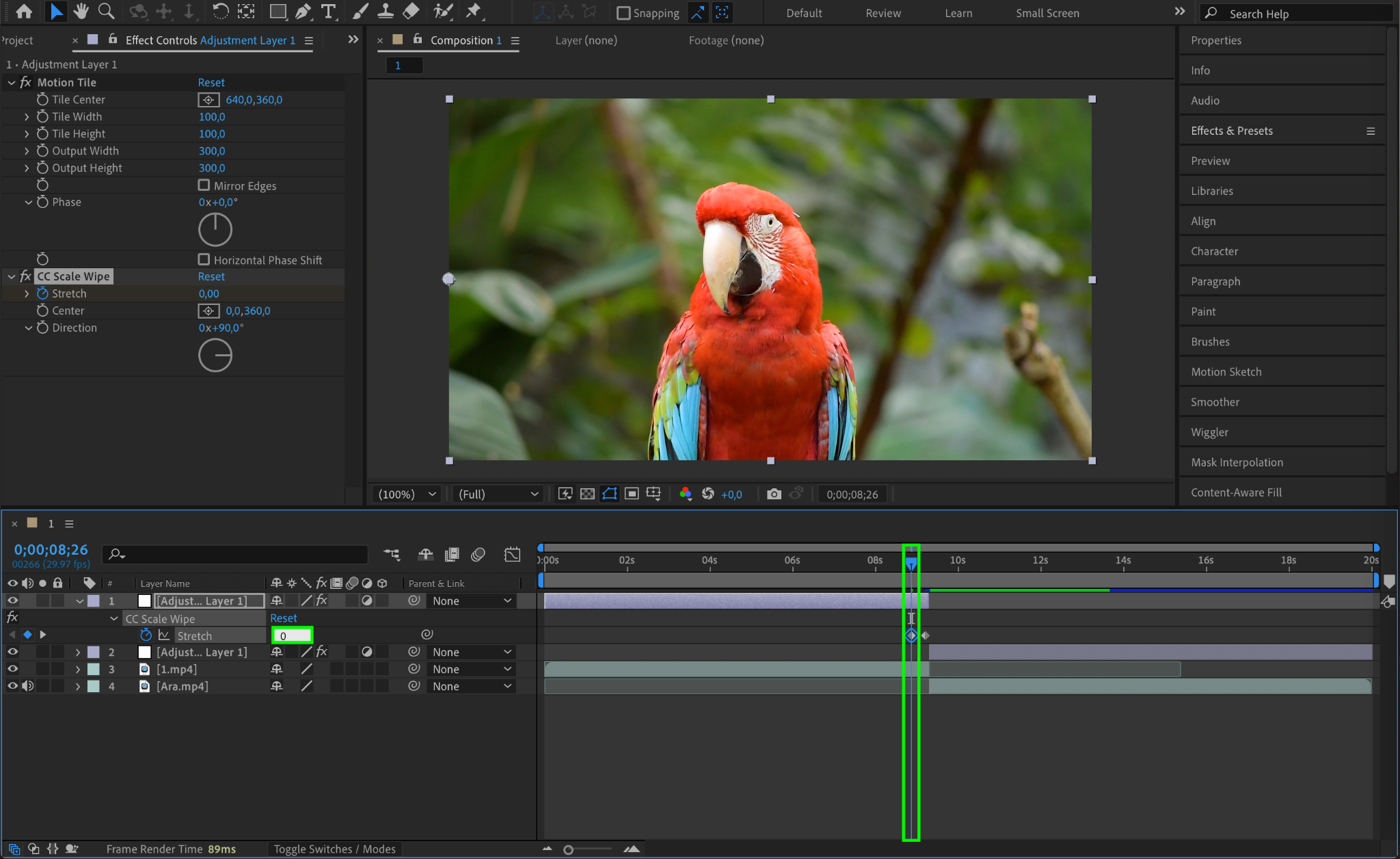Click Toggle Switches / Modes button
Screen dimensions: 1400x859
[334, 849]
